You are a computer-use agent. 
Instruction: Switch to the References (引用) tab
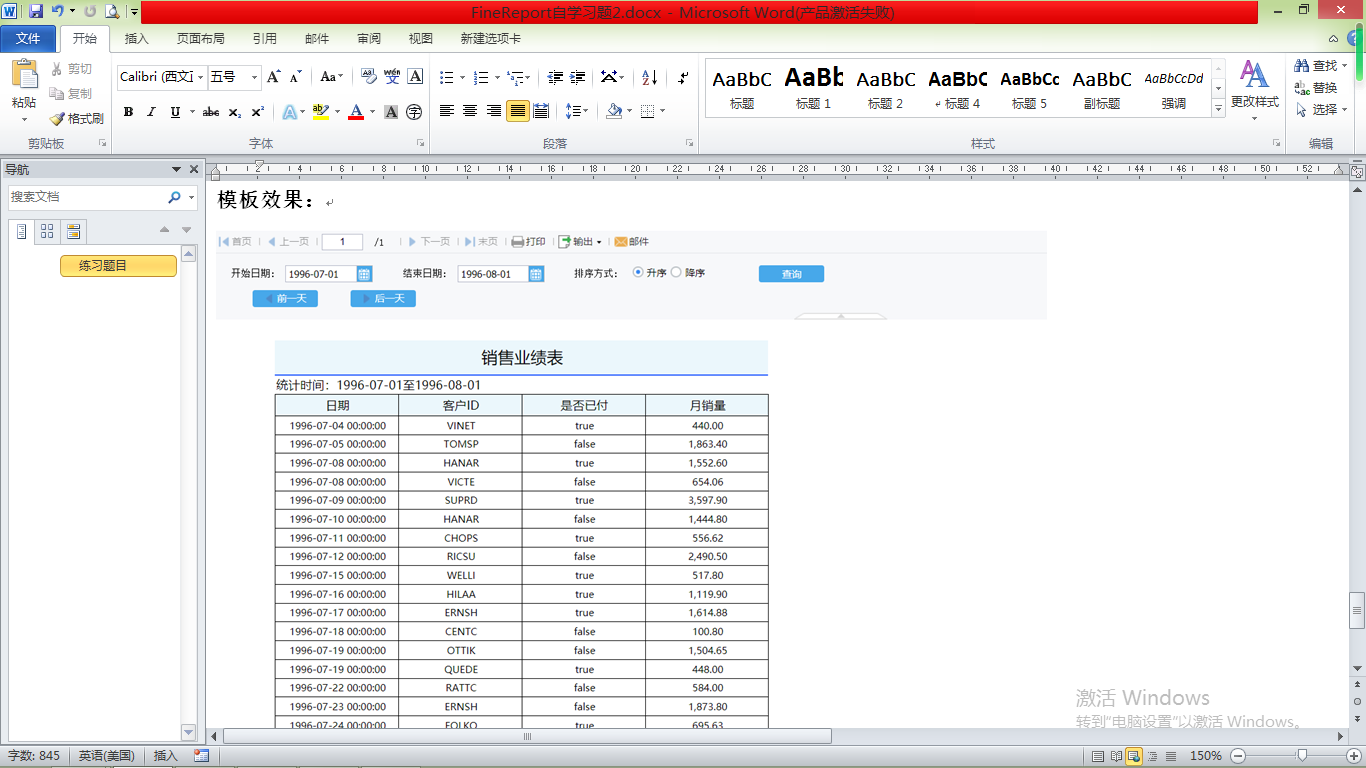pyautogui.click(x=264, y=39)
